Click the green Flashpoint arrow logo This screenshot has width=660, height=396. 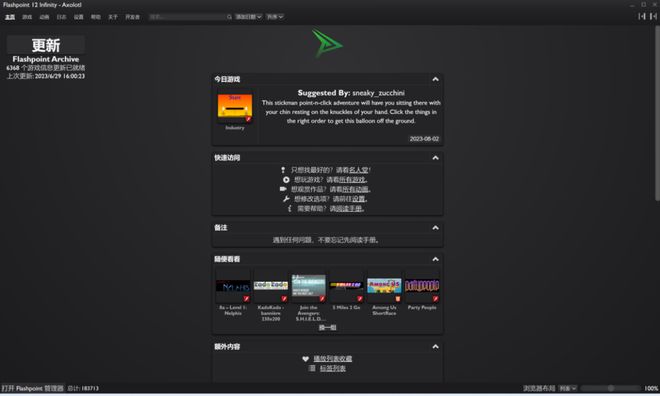(x=327, y=43)
